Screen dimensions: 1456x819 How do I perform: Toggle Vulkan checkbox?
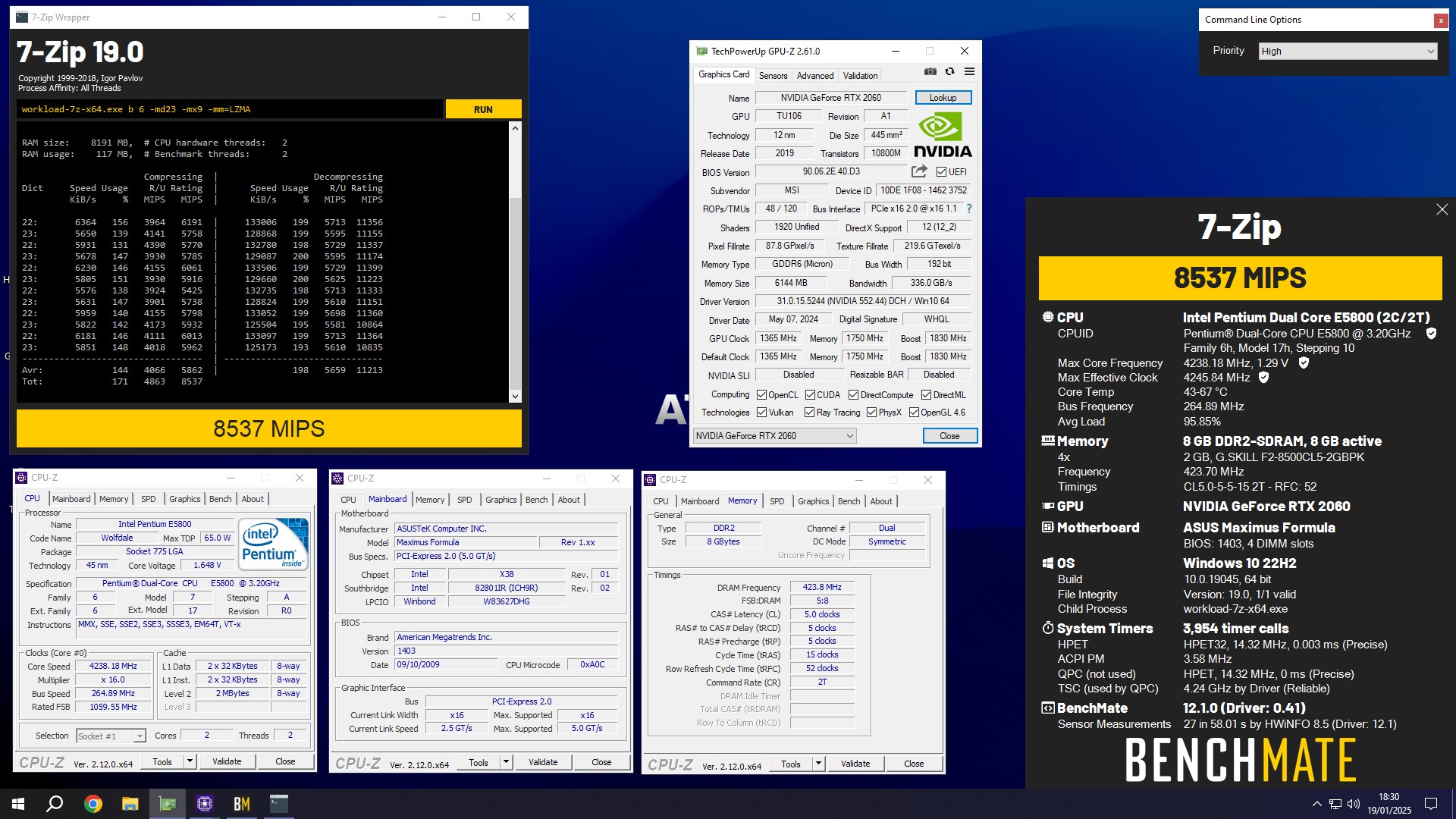761,413
